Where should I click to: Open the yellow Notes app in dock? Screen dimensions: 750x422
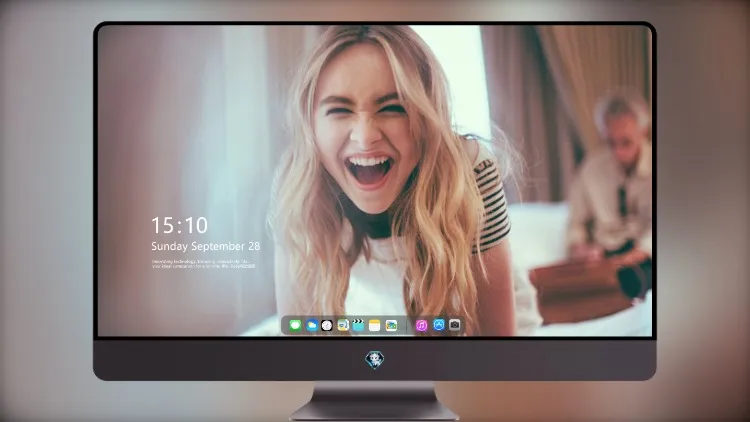375,325
